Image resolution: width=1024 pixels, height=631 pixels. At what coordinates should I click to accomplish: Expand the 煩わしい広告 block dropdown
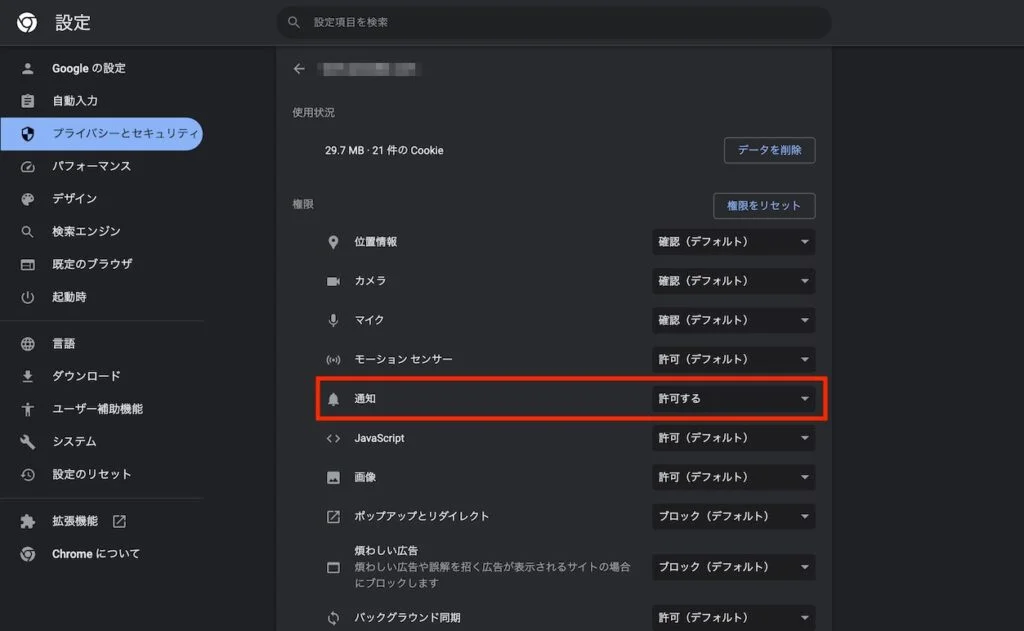point(733,567)
